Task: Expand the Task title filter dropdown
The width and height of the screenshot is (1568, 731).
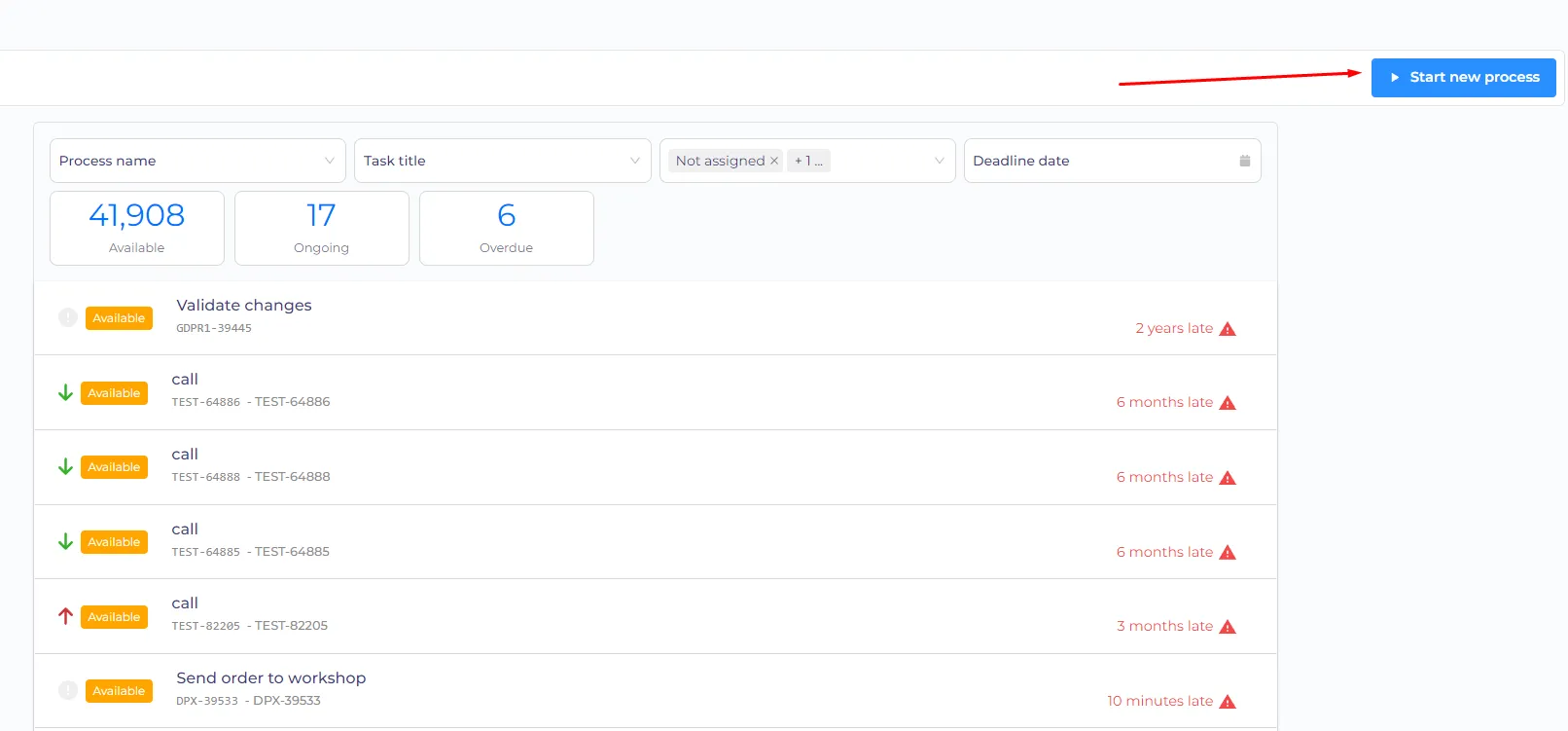Action: (x=502, y=161)
